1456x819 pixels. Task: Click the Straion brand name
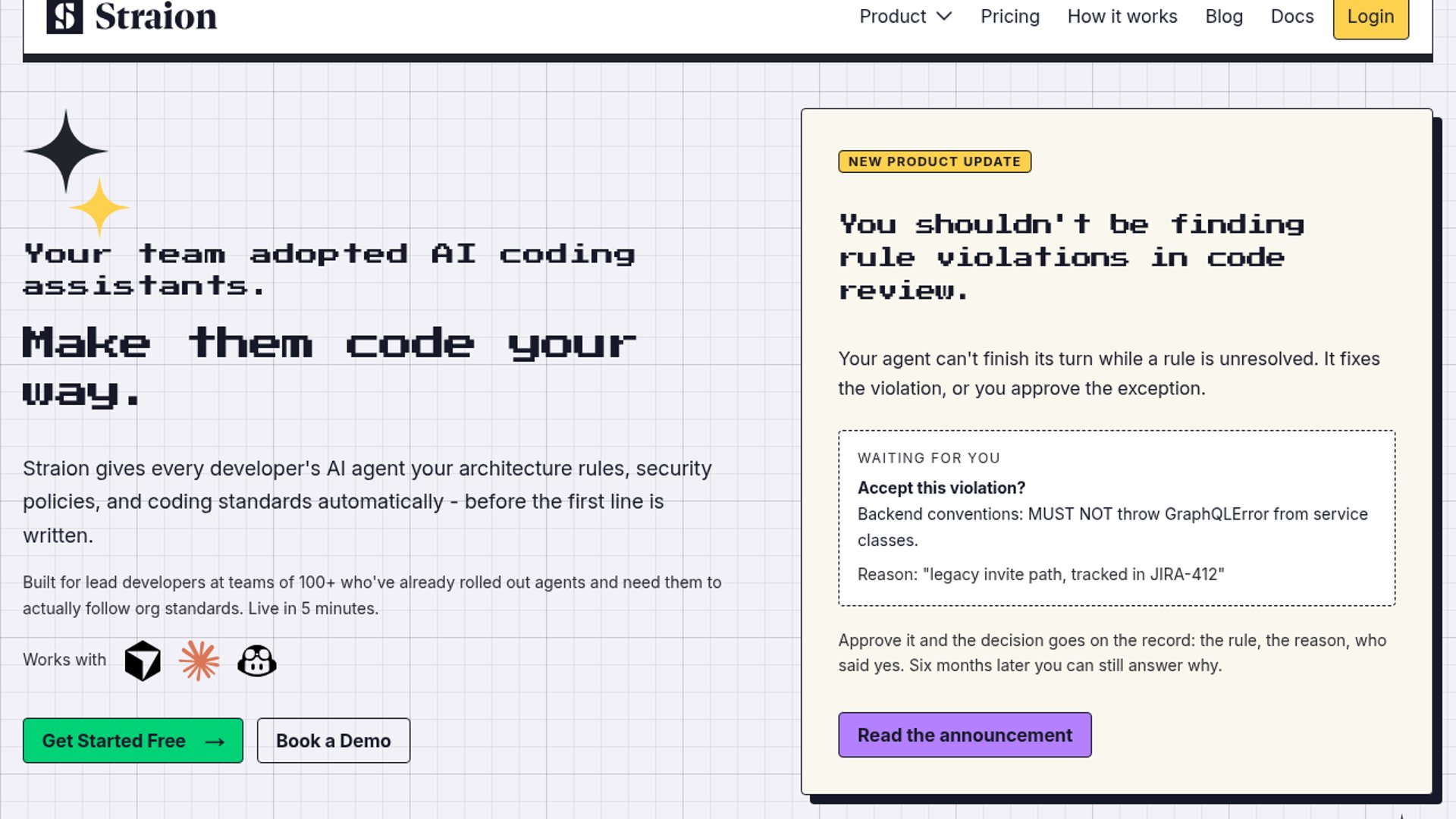156,16
